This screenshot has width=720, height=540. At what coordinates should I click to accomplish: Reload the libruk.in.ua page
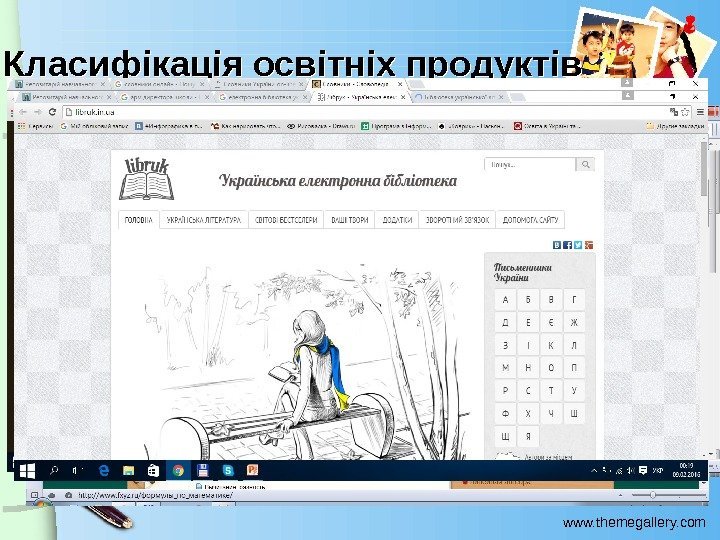52,112
